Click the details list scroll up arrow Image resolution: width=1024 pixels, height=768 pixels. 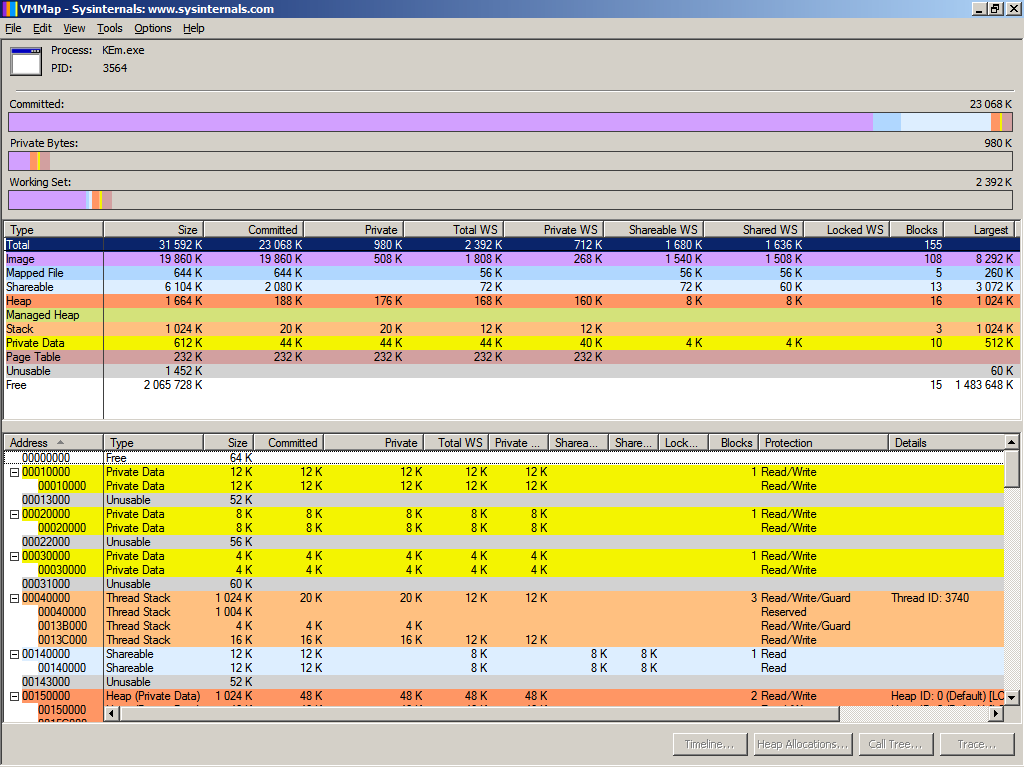click(1011, 443)
